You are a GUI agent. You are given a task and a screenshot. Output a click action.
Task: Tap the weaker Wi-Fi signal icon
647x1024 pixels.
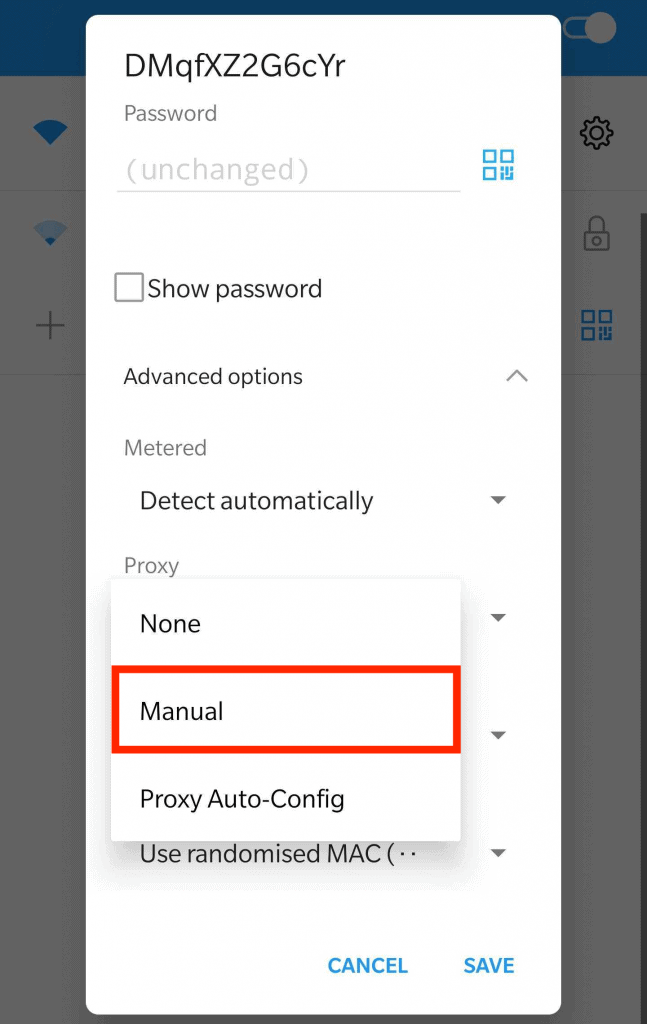click(x=50, y=233)
